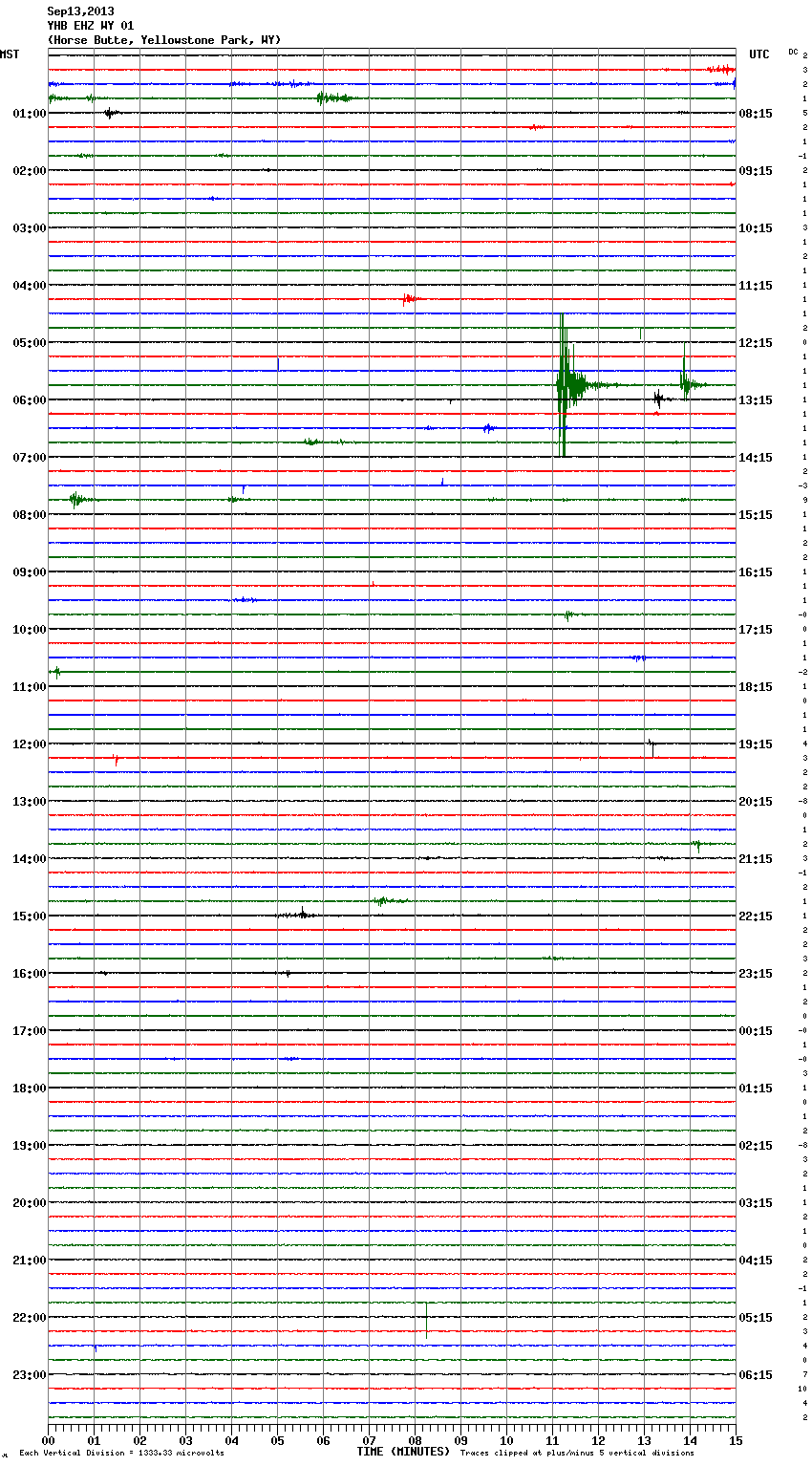The height and width of the screenshot is (1466, 812).
Task: Click the 04:15 UTC time label
Action: [756, 1261]
